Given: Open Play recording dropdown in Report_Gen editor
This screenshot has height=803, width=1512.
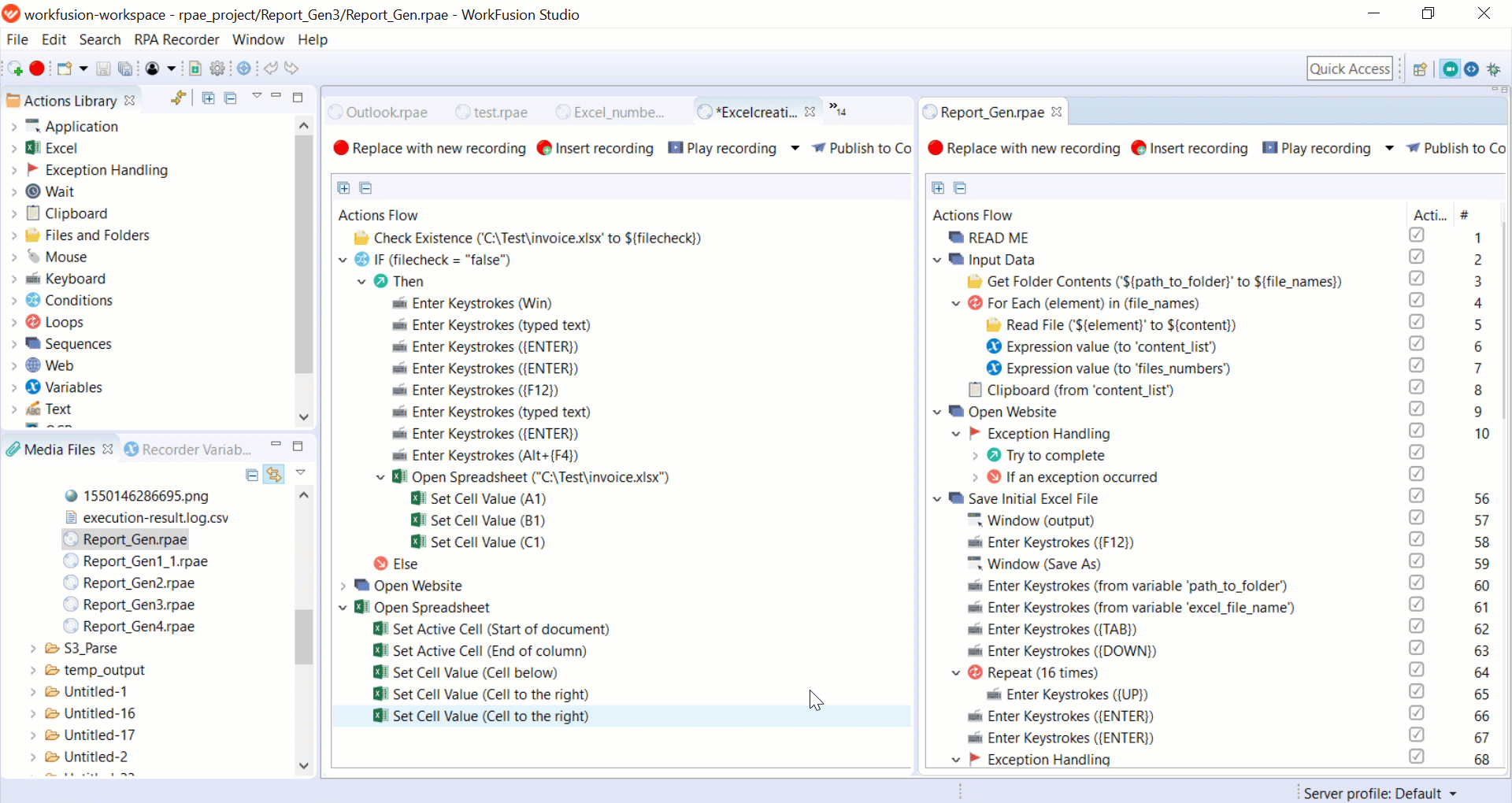Looking at the screenshot, I should (1389, 148).
